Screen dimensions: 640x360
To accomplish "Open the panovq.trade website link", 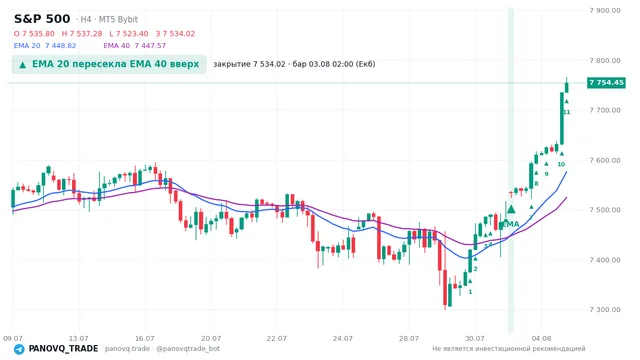I will pos(127,349).
